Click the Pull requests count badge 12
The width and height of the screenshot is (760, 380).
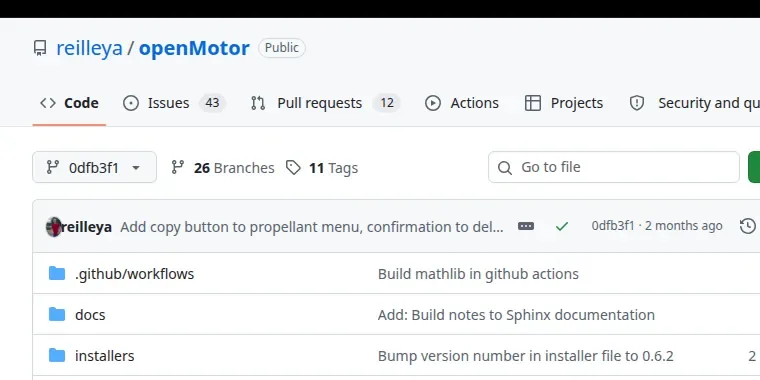(x=386, y=103)
